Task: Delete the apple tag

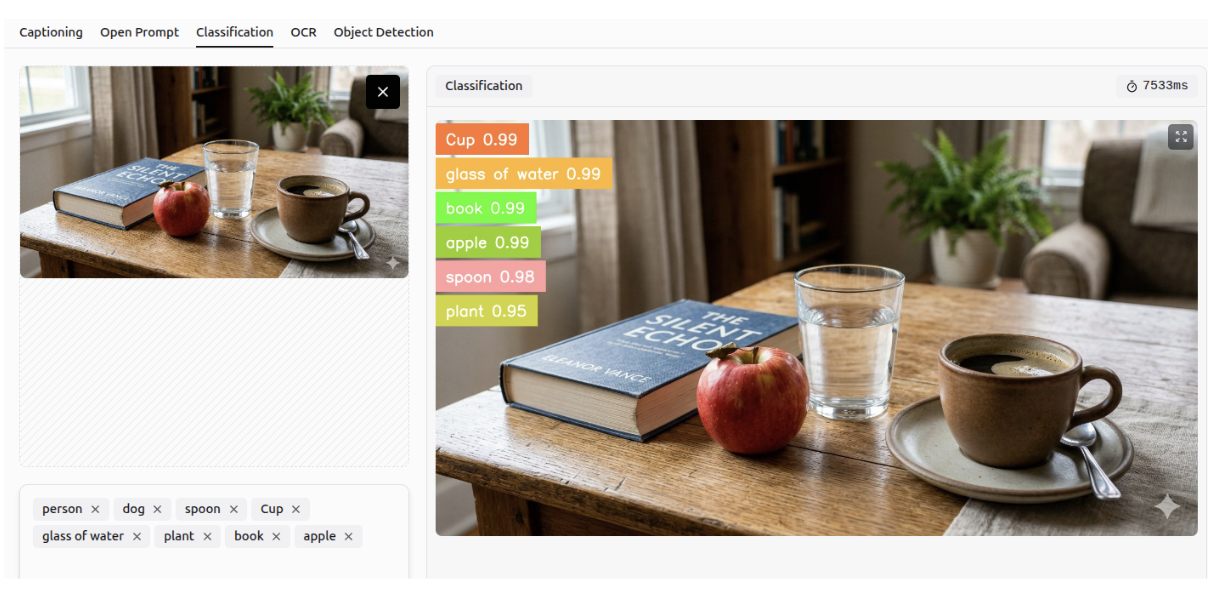Action: [x=348, y=536]
